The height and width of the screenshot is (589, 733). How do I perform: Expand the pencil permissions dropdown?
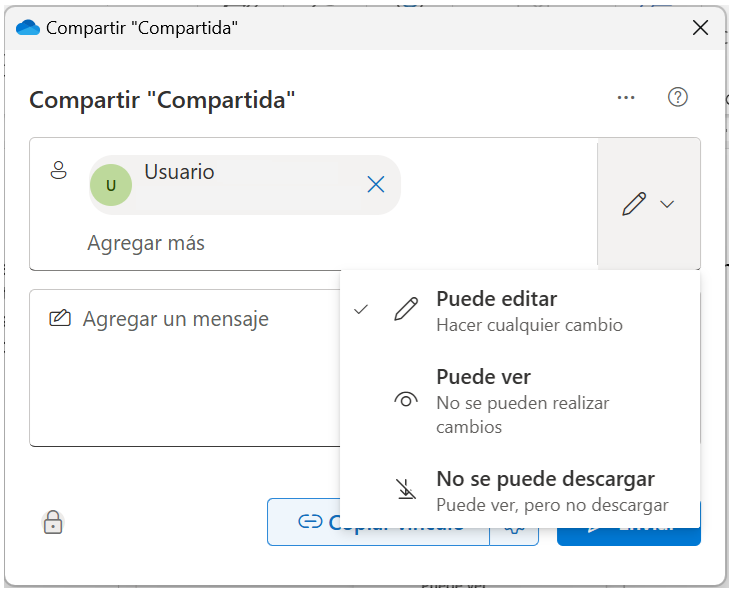coord(649,204)
